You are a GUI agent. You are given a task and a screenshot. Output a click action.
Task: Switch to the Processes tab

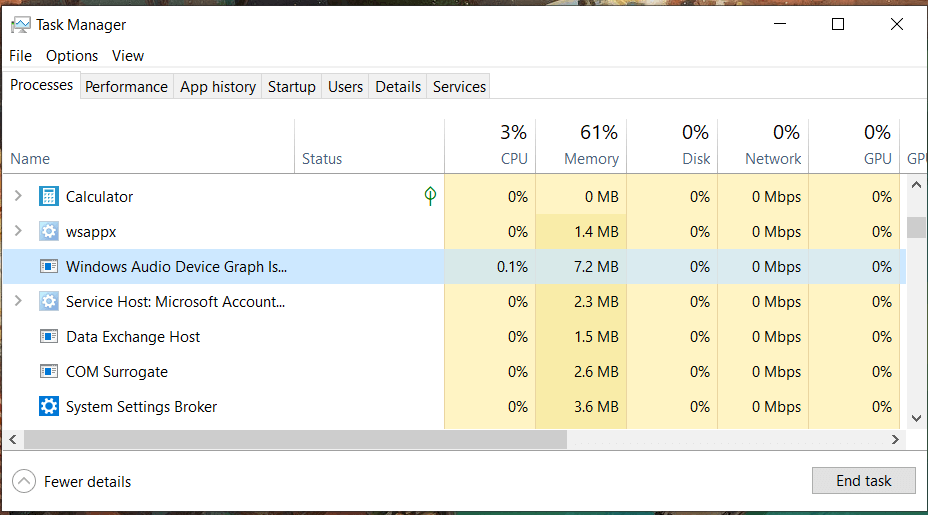[41, 85]
